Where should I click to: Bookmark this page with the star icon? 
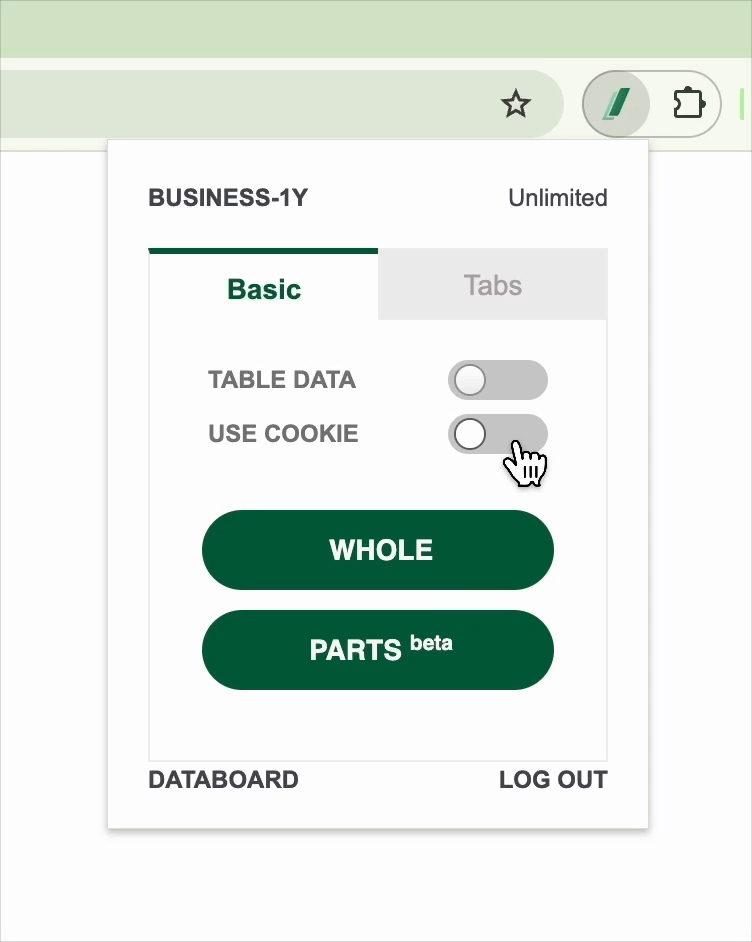[516, 103]
